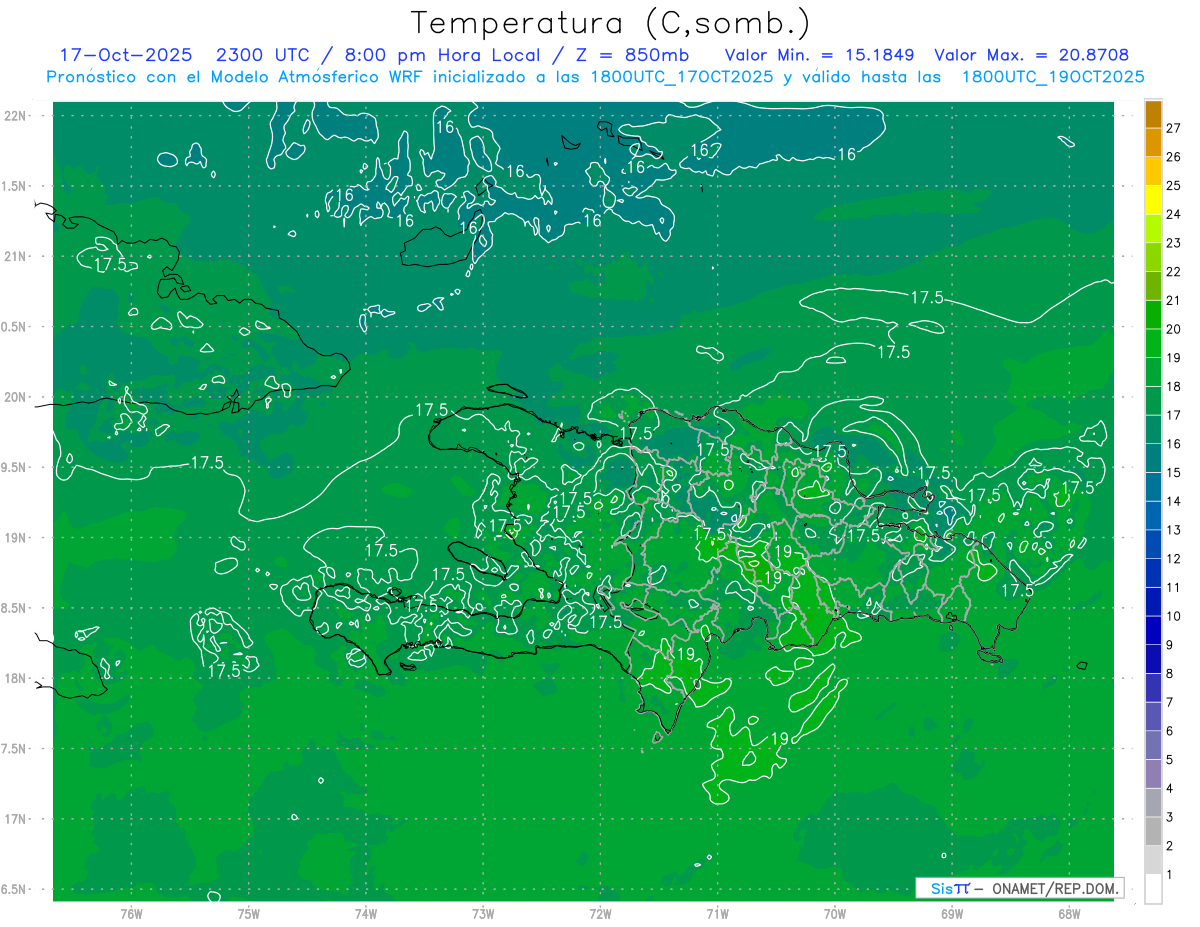Viewport: 1200px width, 927px height.
Task: Click the 72W longitude axis label
Action: pyautogui.click(x=600, y=913)
